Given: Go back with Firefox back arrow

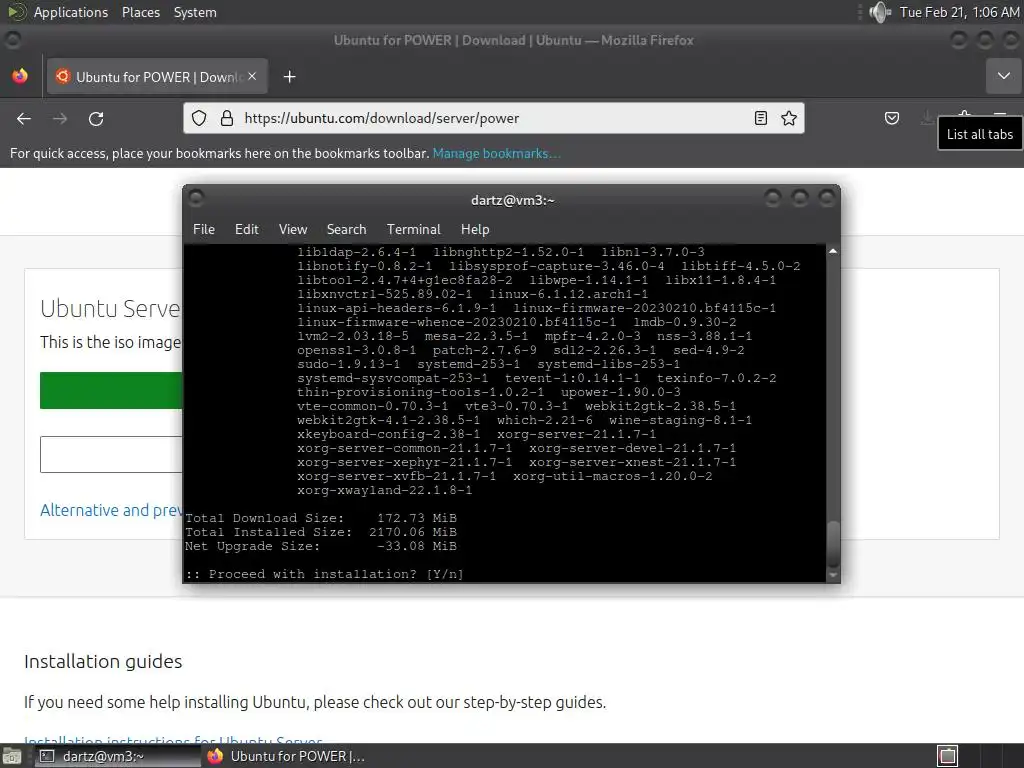Looking at the screenshot, I should pos(24,119).
